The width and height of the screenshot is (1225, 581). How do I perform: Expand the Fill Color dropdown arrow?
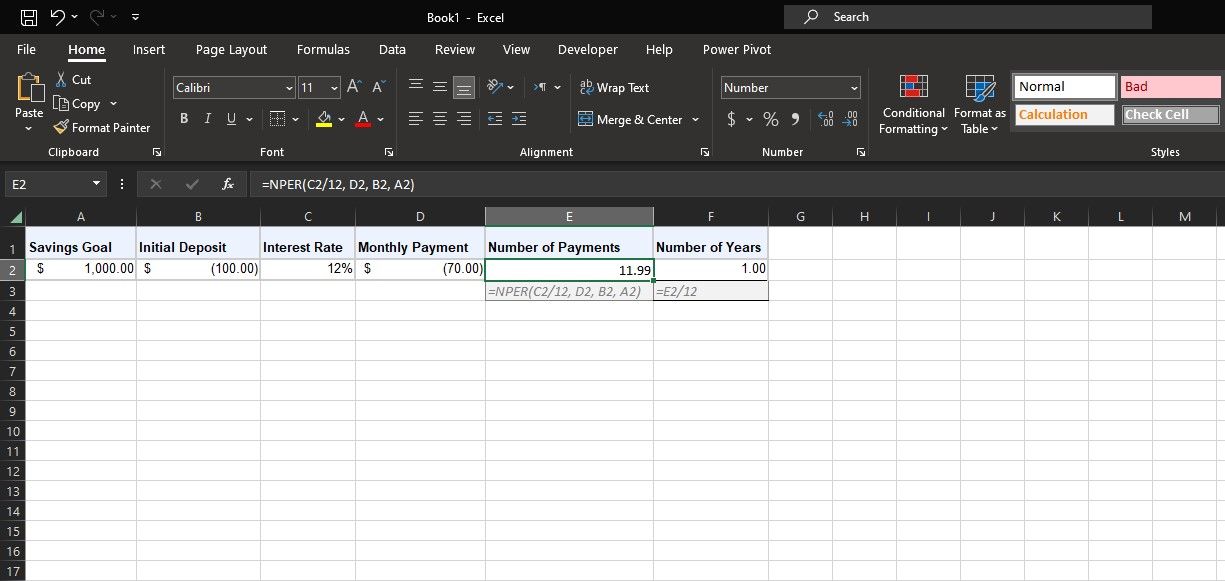(340, 118)
